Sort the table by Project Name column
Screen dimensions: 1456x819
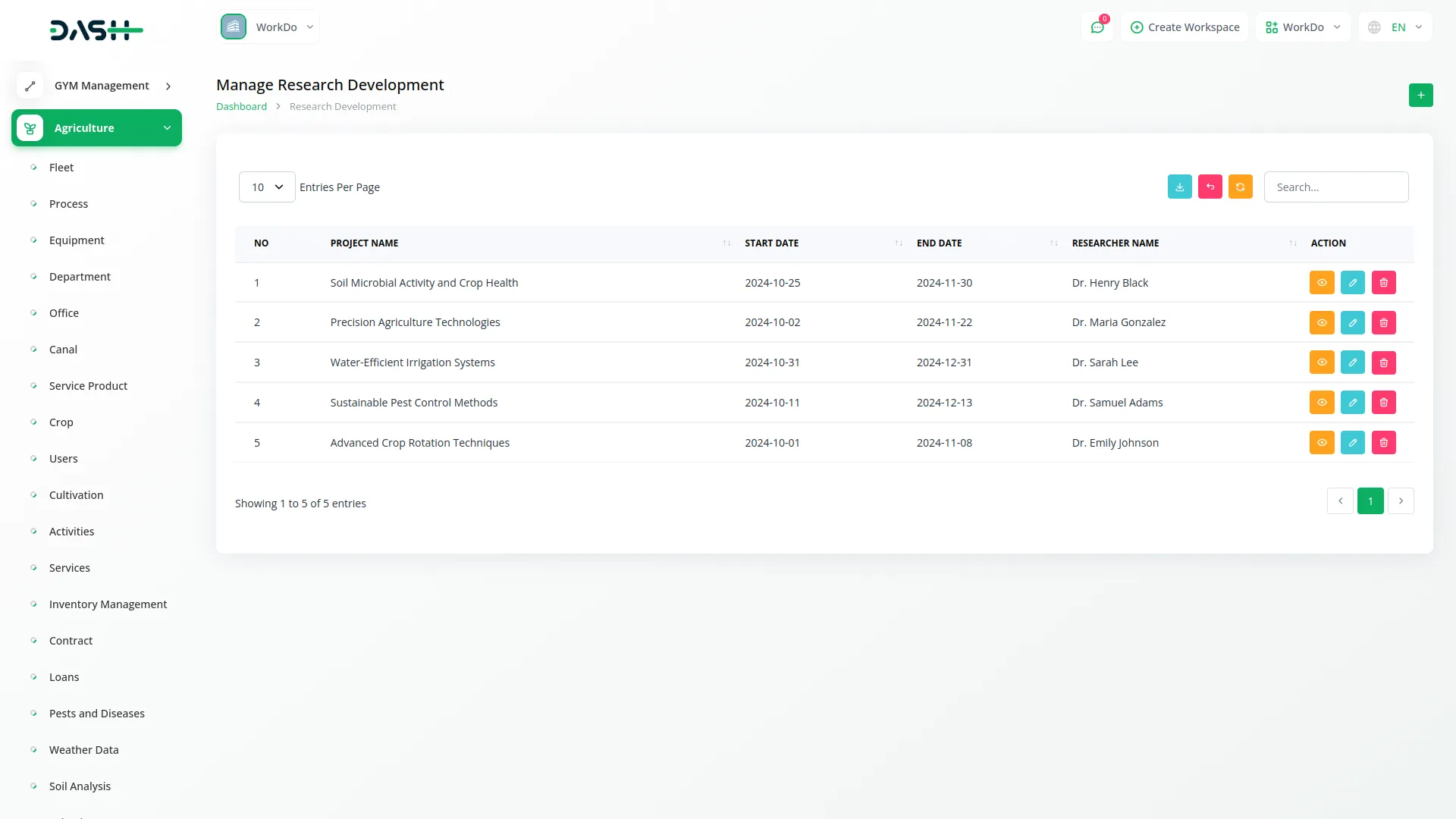pos(364,243)
